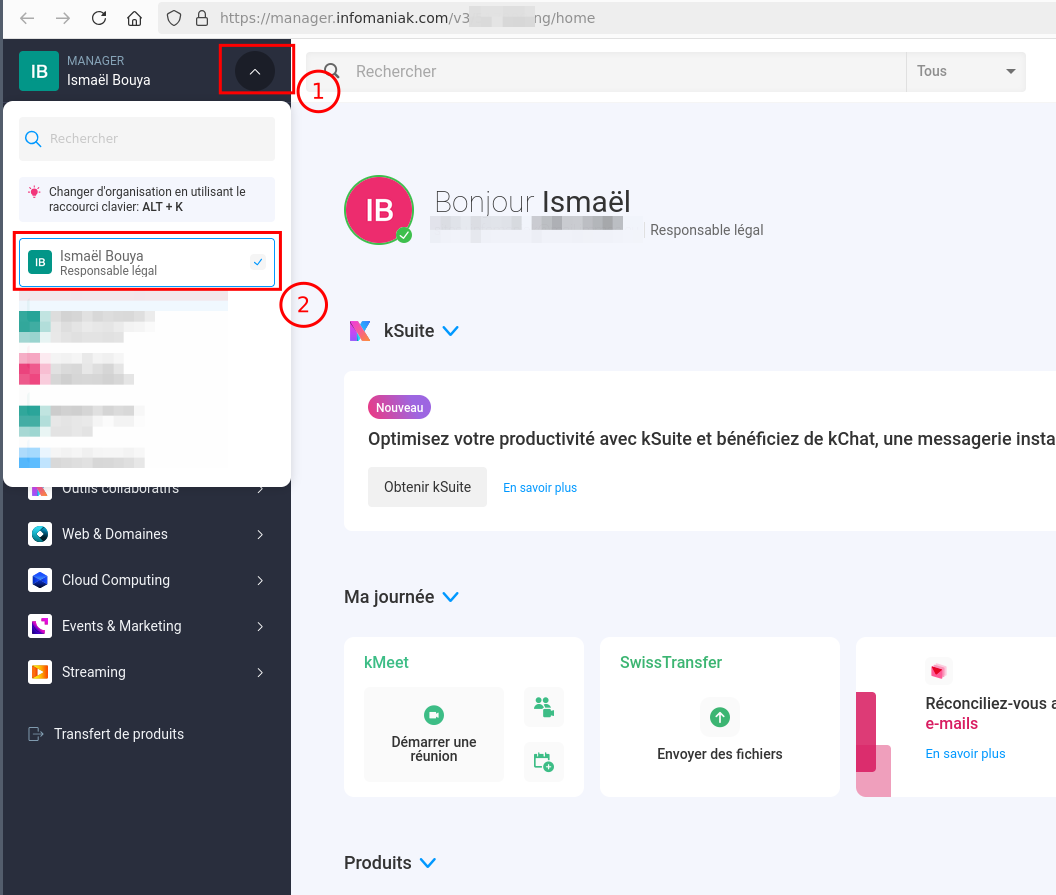
Task: Click the Obtenir kSuite button
Action: (428, 487)
